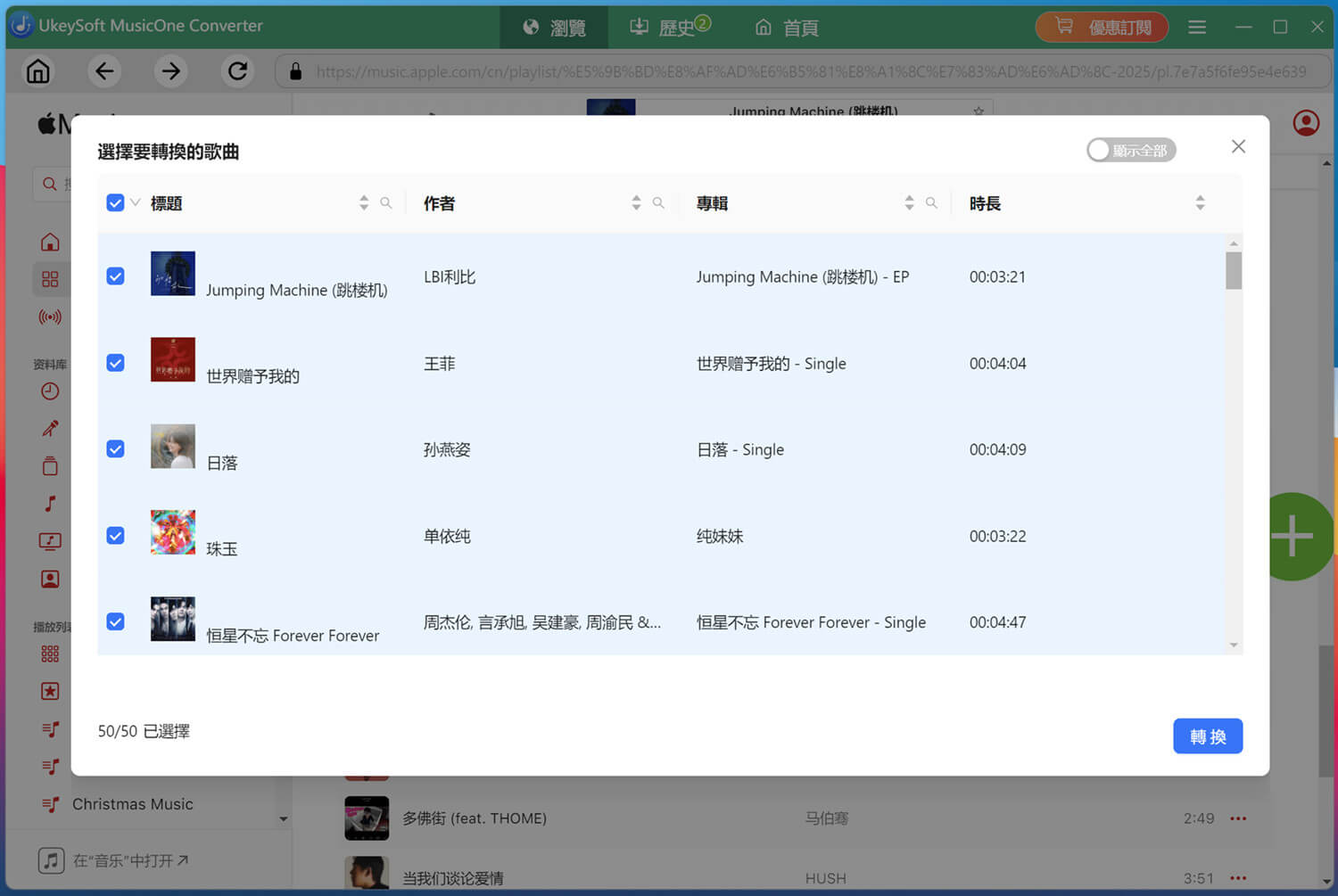This screenshot has width=1338, height=896.
Task: Toggle the select-all checkbox in header
Action: pos(116,203)
